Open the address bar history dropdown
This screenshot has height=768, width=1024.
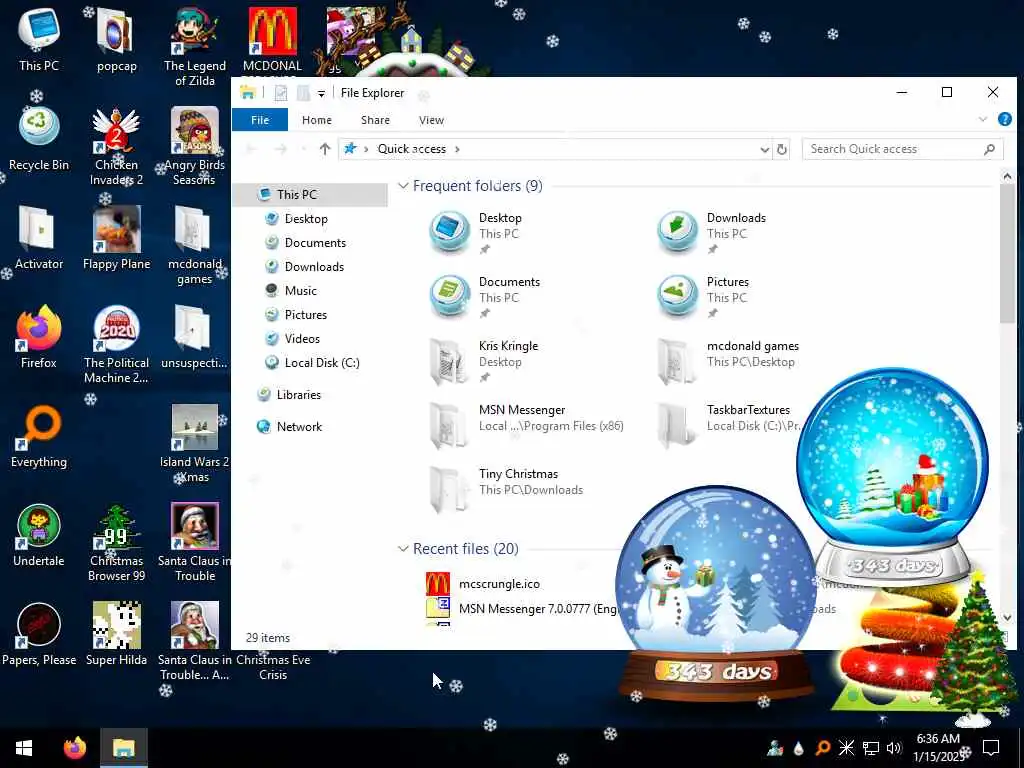[764, 150]
